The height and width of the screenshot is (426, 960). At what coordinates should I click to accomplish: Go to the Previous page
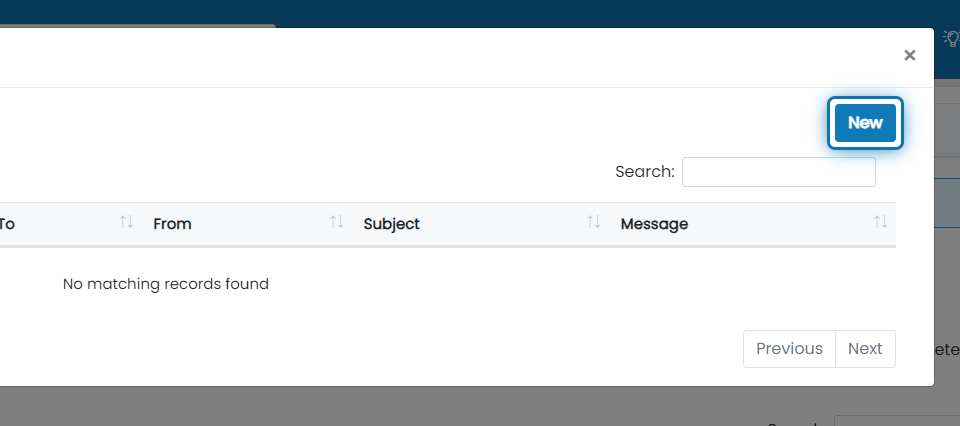tap(789, 349)
